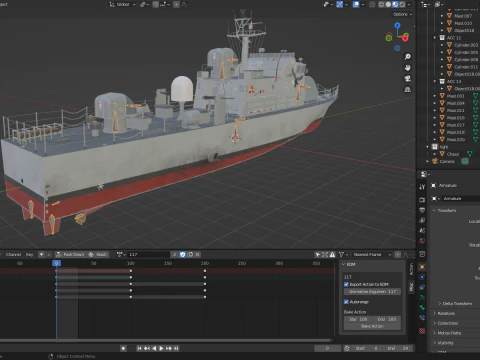
Task: Open the Object properties tab (orange square)
Action: [x=422, y=267]
